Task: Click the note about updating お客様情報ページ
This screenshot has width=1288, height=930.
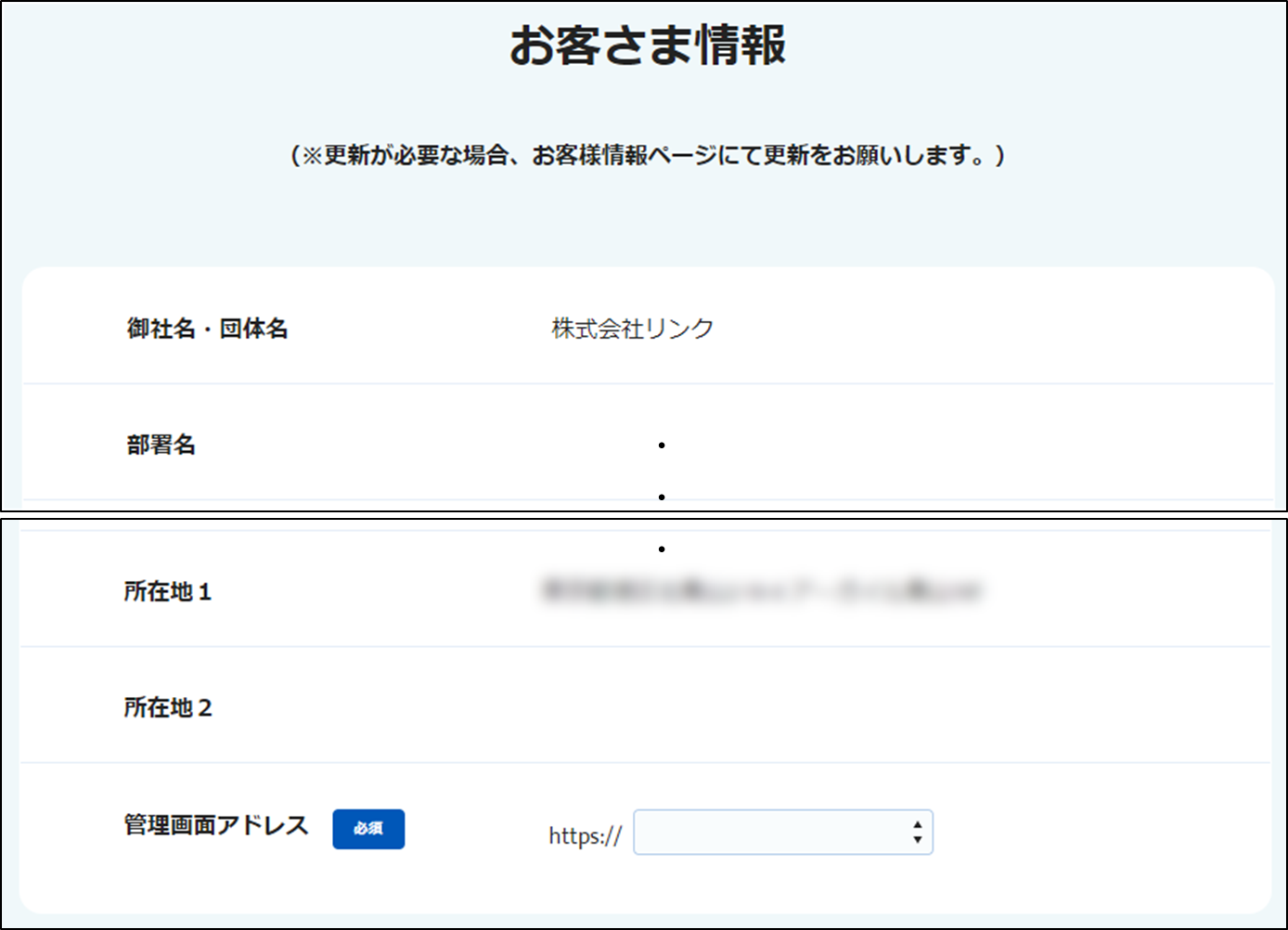Action: click(648, 155)
